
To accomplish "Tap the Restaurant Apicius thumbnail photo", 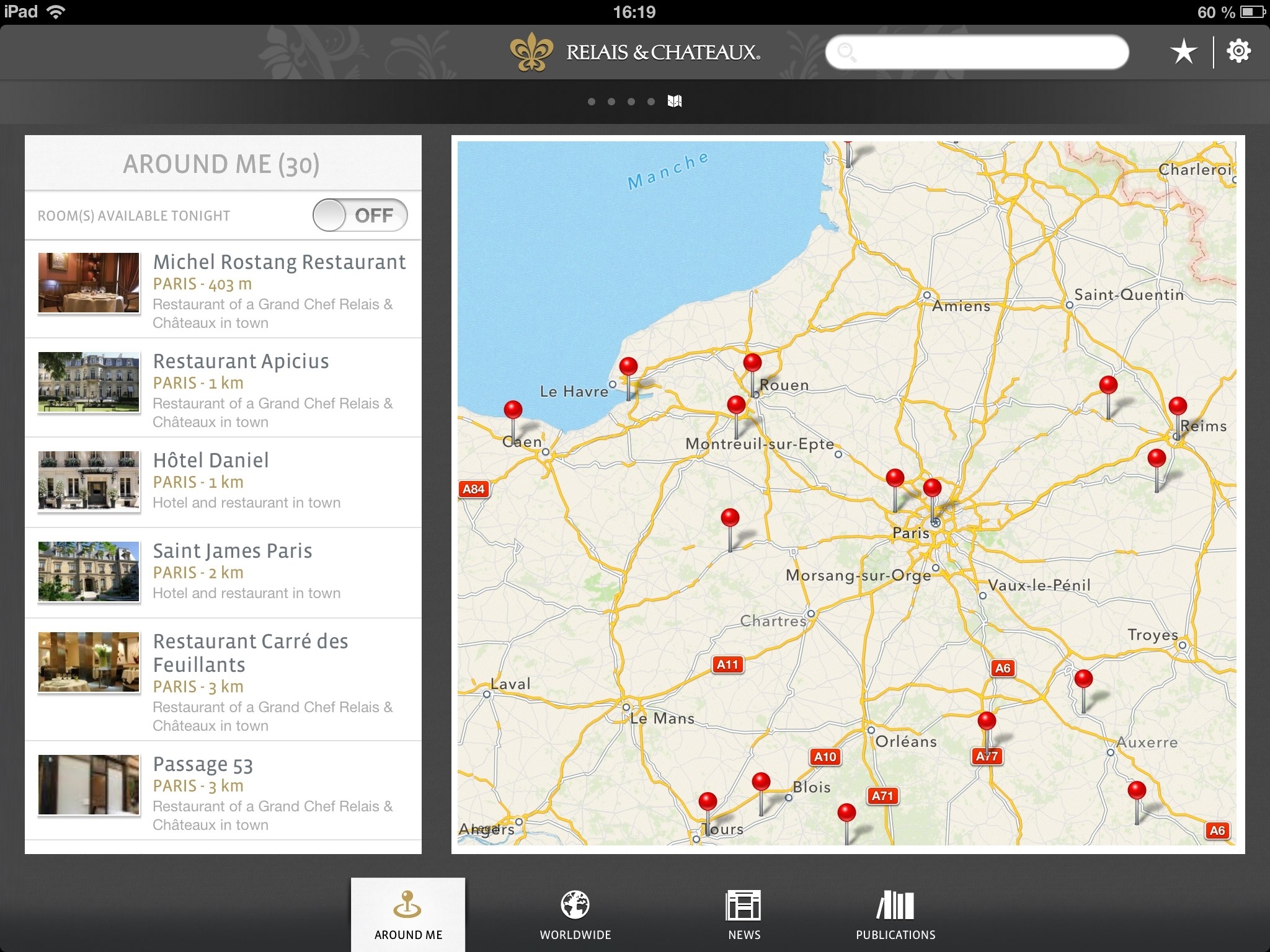I will (x=89, y=382).
